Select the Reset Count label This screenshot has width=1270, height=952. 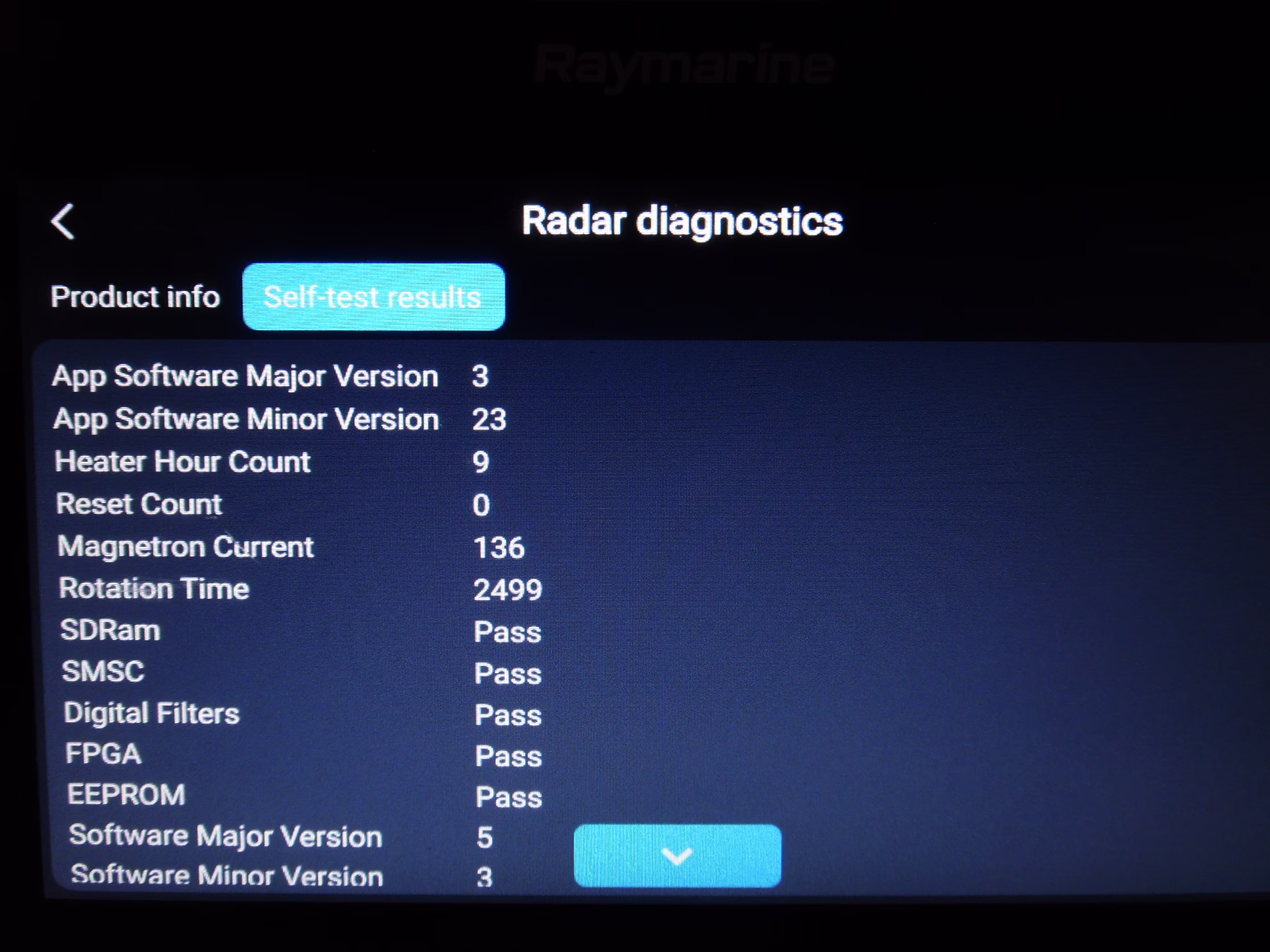139,504
